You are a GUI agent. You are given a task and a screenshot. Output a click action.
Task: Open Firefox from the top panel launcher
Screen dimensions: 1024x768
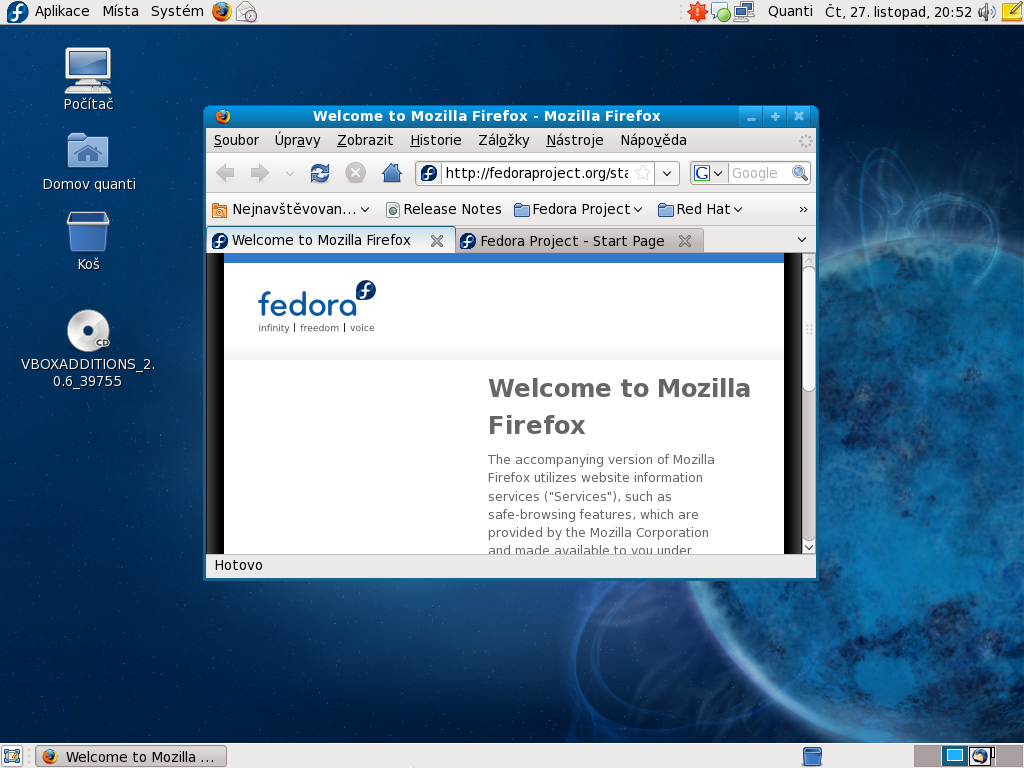point(221,11)
